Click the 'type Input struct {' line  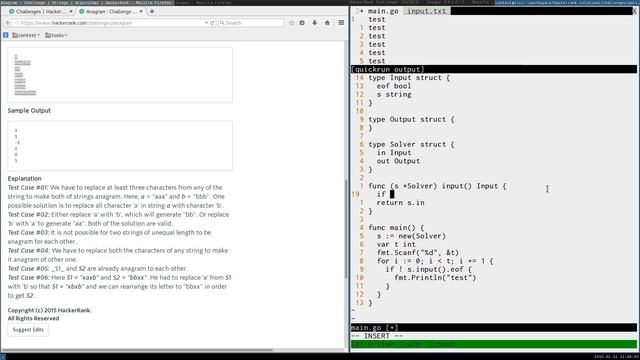[409, 78]
